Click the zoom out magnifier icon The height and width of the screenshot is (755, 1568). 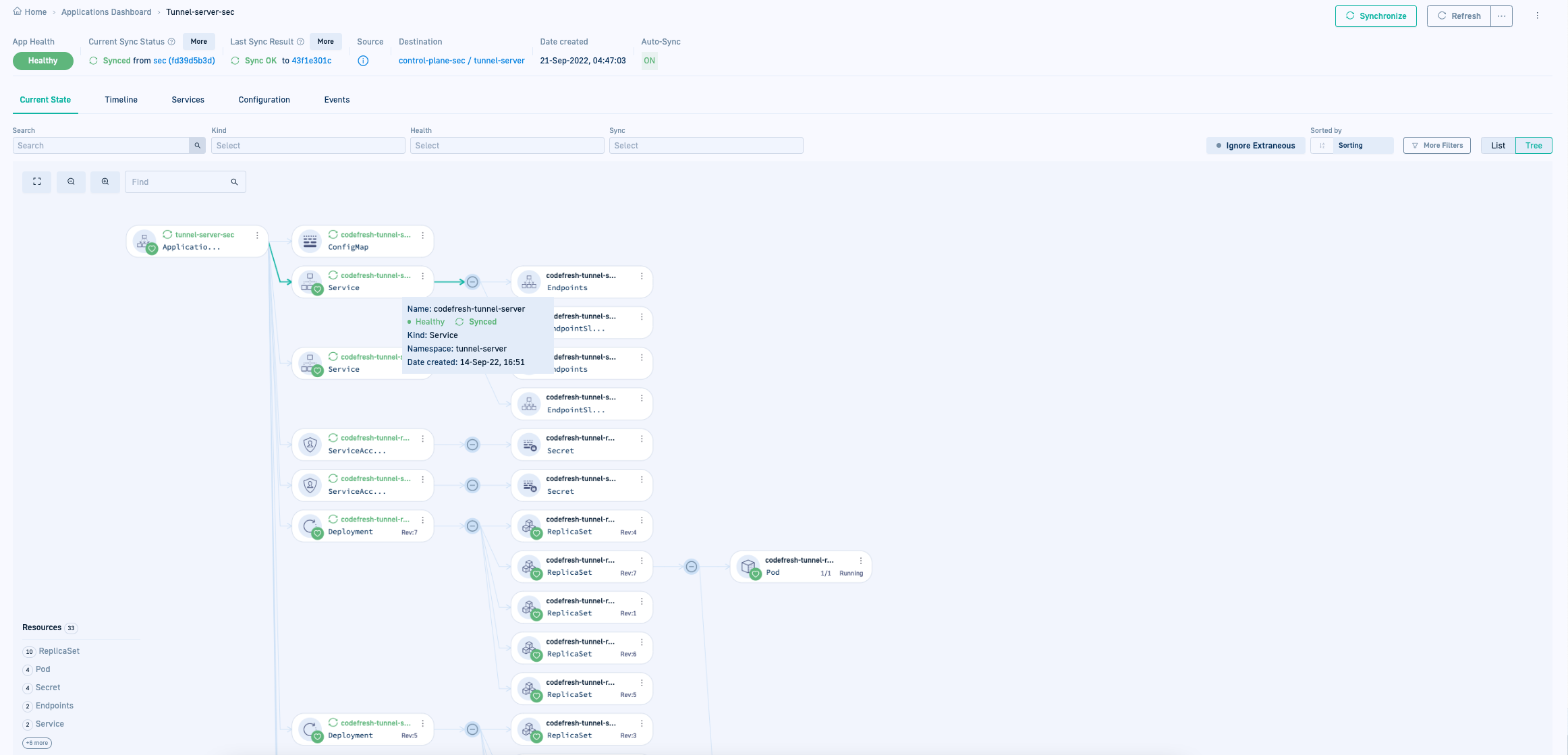click(x=71, y=181)
